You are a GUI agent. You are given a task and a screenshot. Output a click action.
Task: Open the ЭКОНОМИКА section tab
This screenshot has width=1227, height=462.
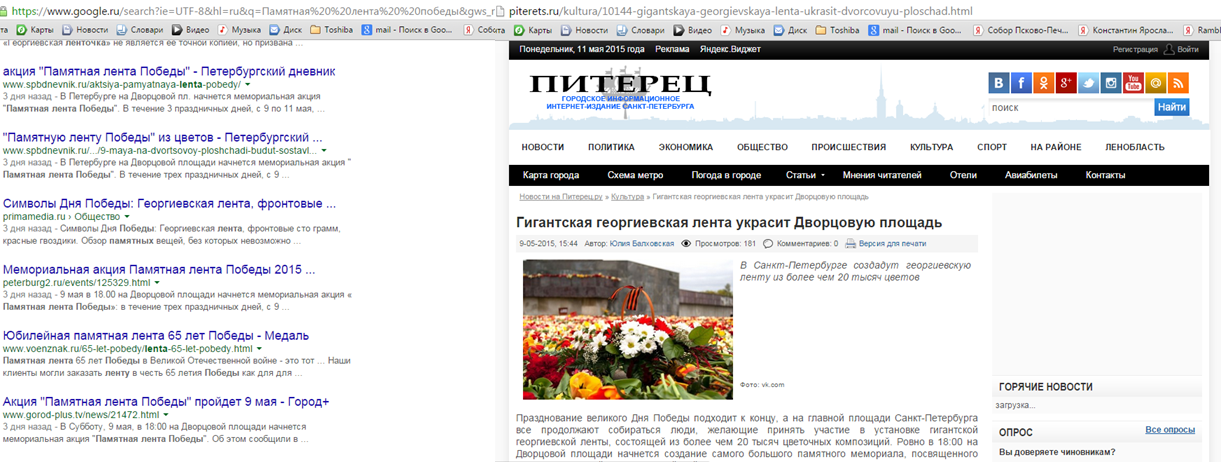[686, 147]
